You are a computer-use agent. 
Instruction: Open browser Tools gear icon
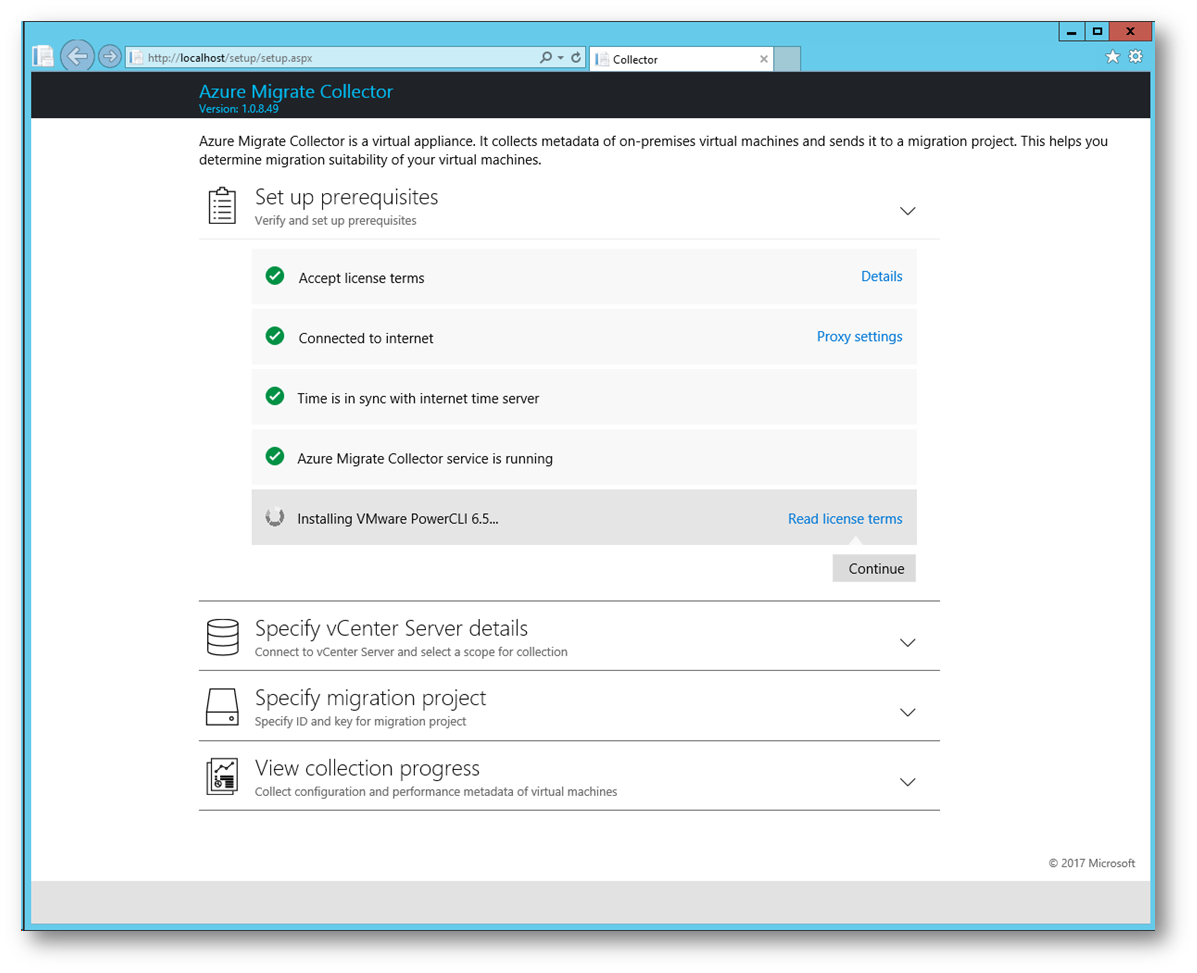(x=1135, y=57)
